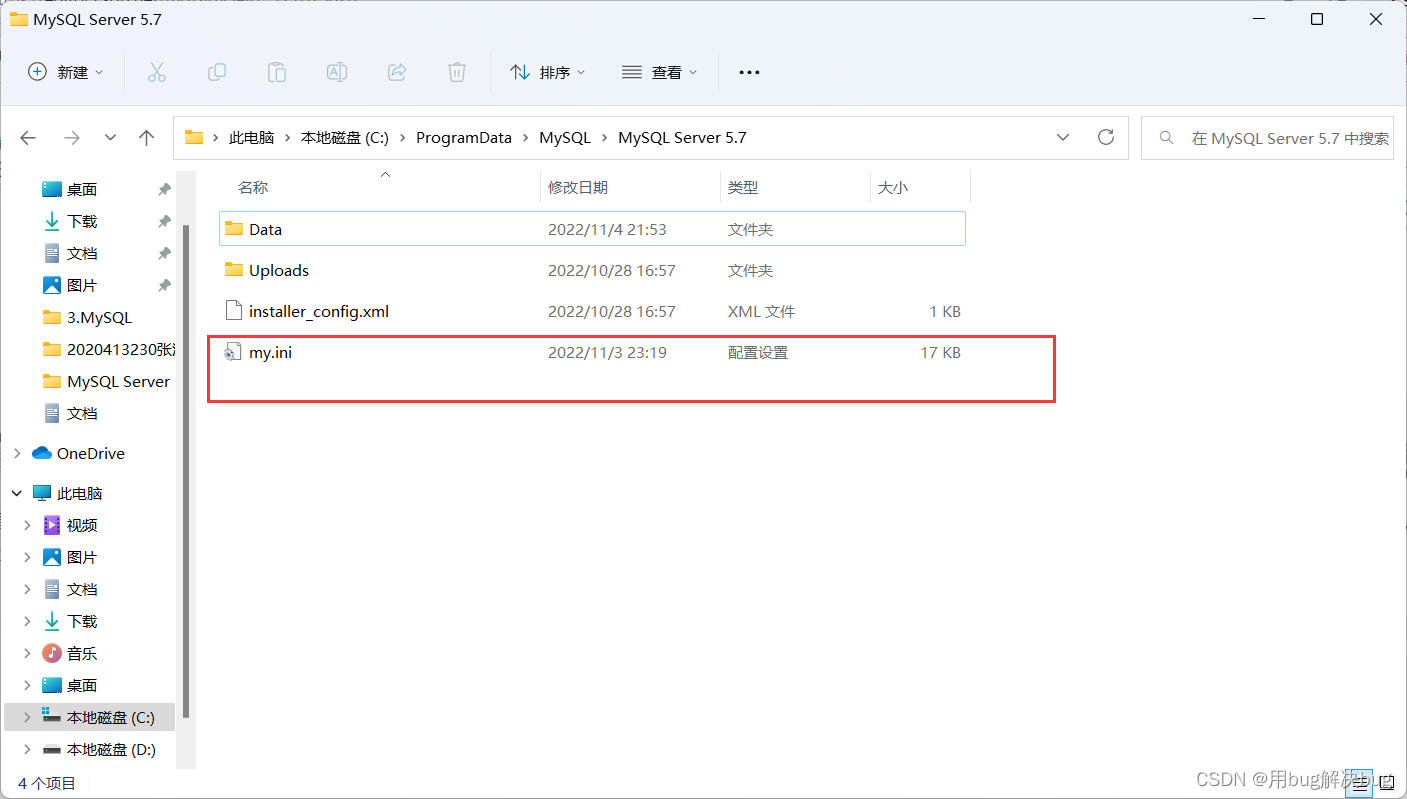Expand the OneDrive tree node
This screenshot has height=799, width=1407.
coord(17,453)
